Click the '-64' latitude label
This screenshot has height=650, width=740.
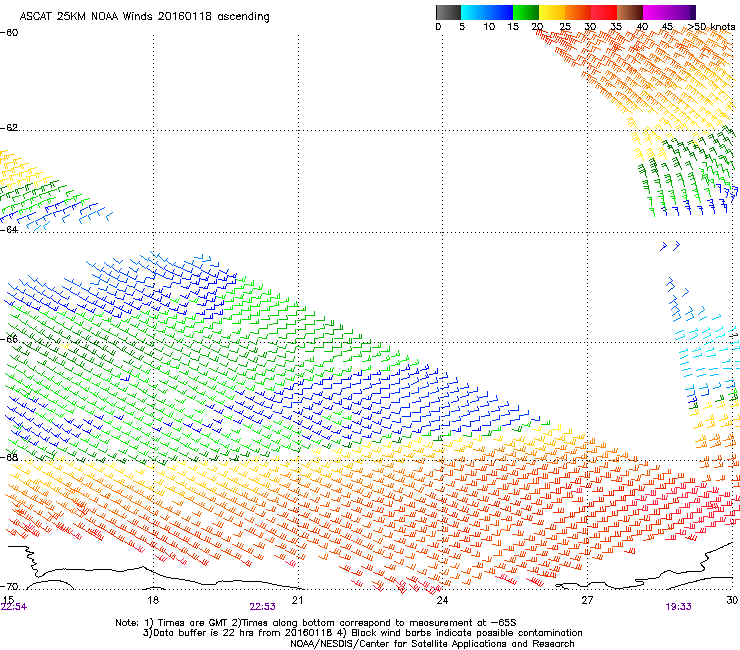coord(9,230)
